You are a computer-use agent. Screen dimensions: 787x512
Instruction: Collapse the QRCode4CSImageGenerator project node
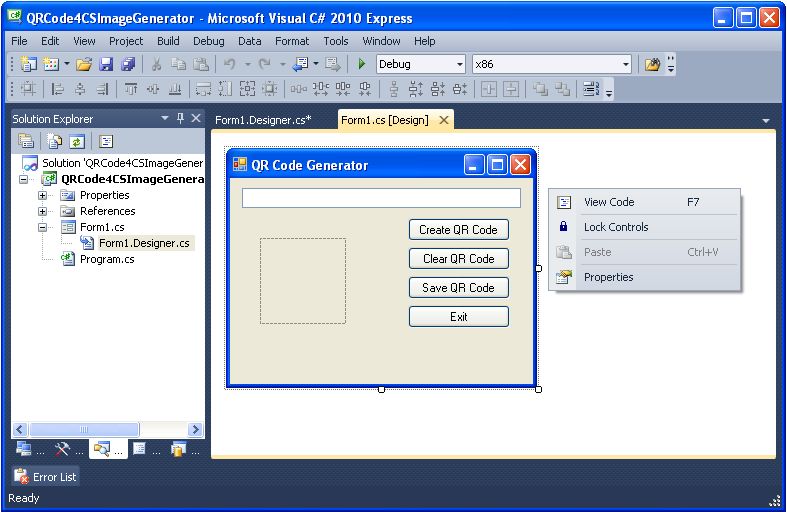click(23, 179)
